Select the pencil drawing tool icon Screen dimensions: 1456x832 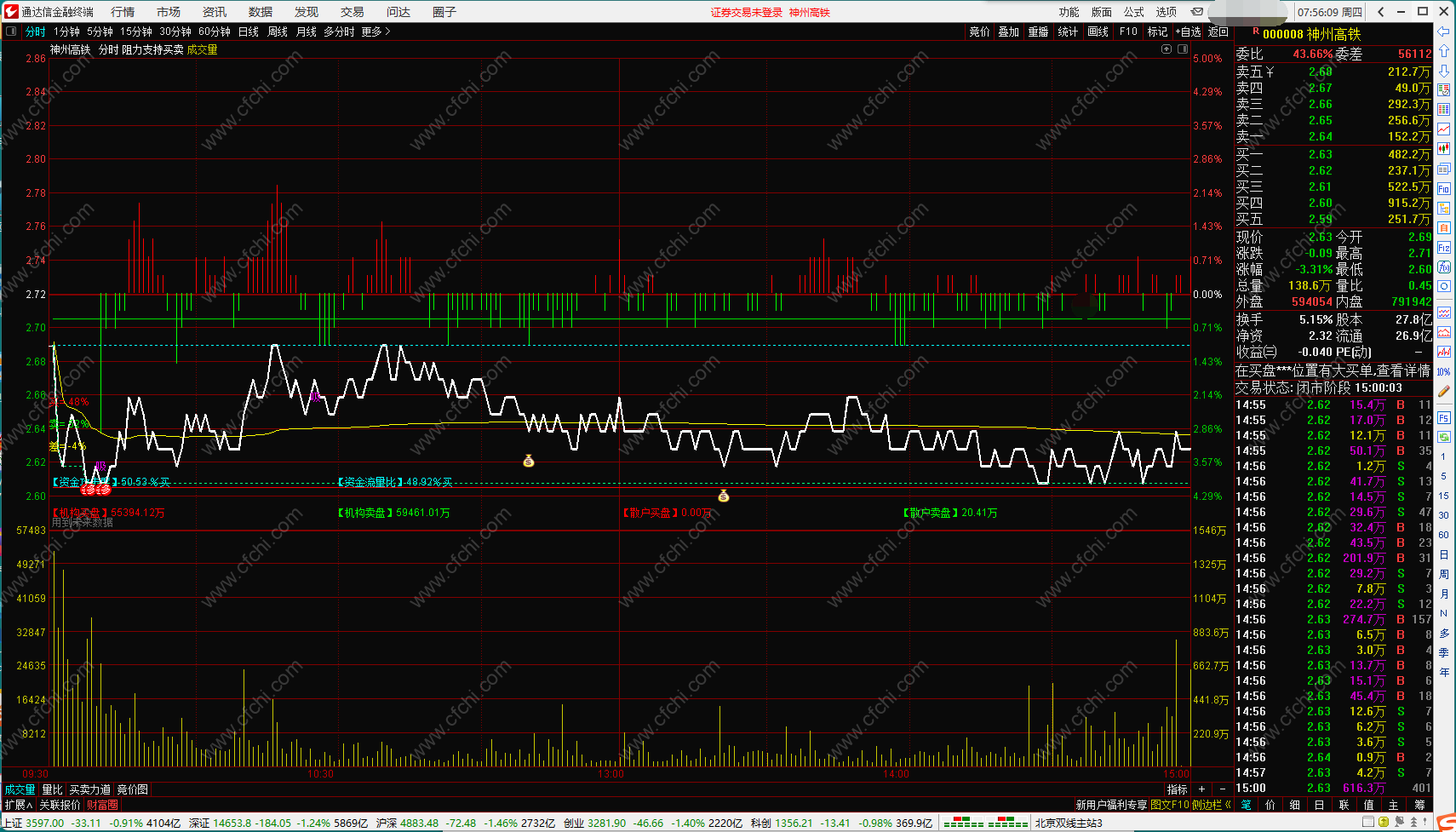(1443, 391)
